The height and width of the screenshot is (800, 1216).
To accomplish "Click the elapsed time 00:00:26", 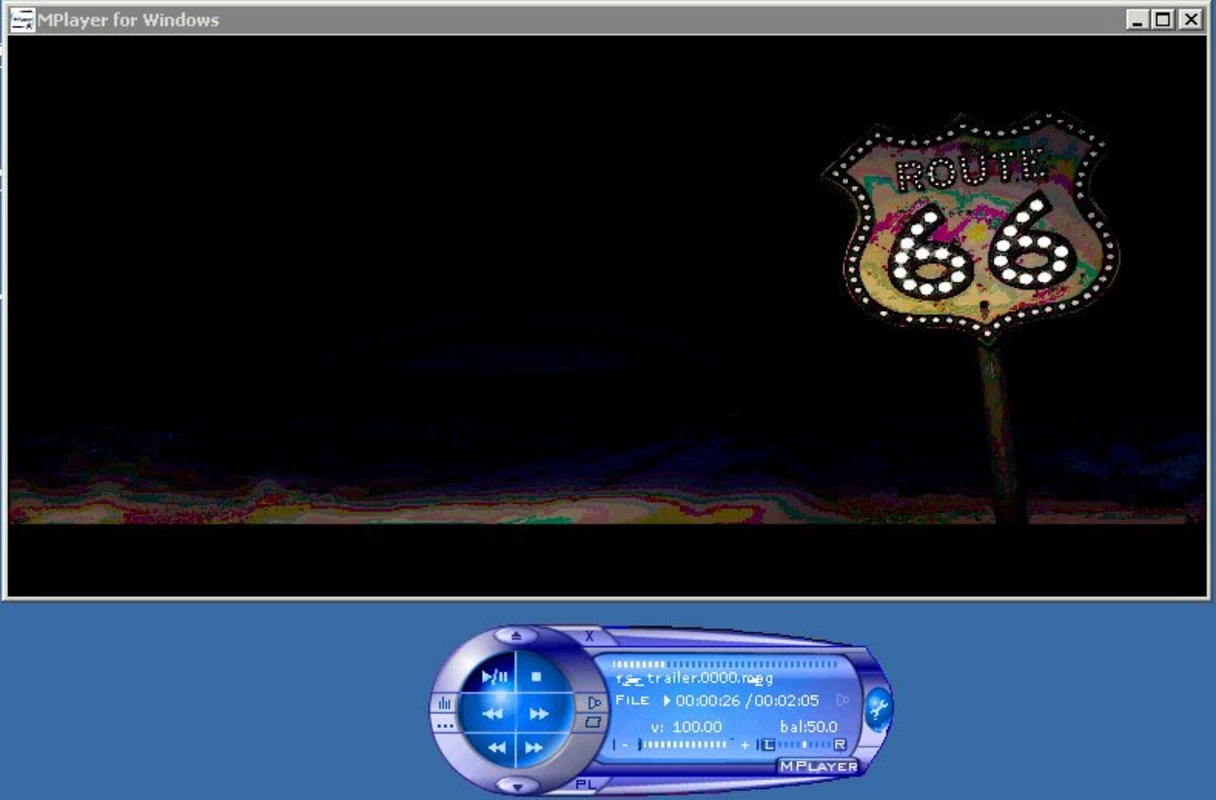I will 708,701.
